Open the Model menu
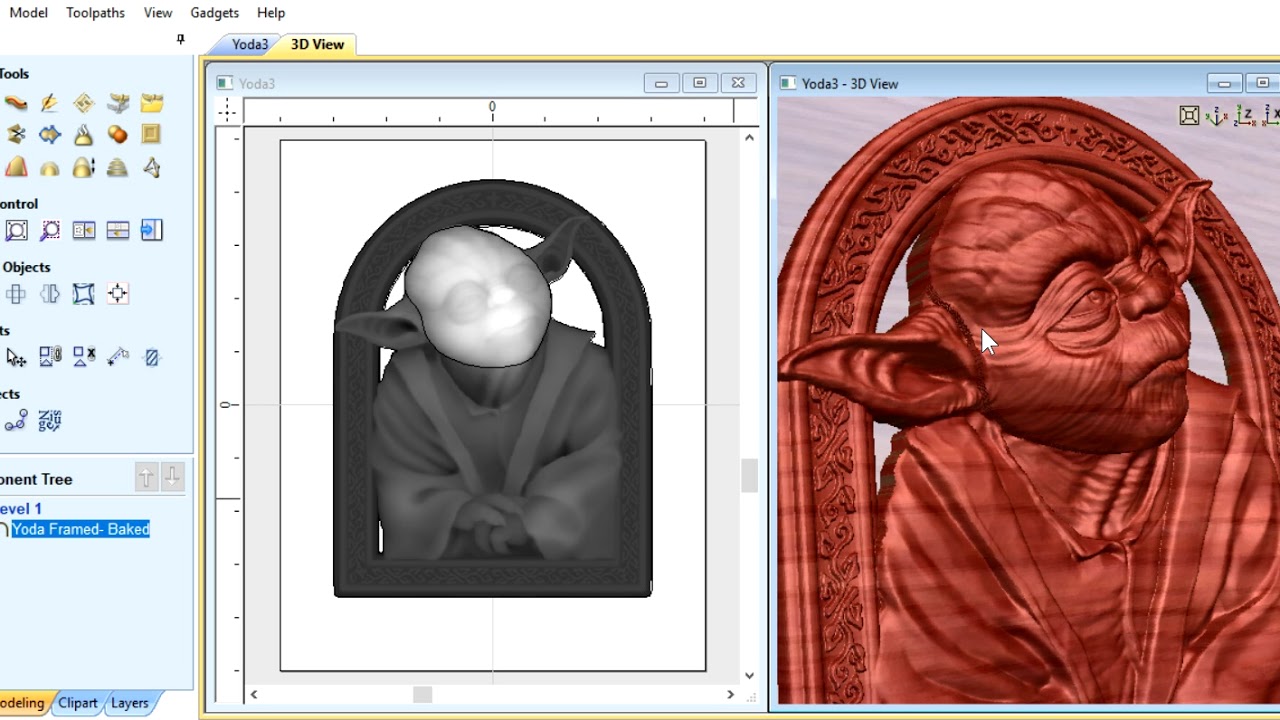This screenshot has height=720, width=1280. 28,13
